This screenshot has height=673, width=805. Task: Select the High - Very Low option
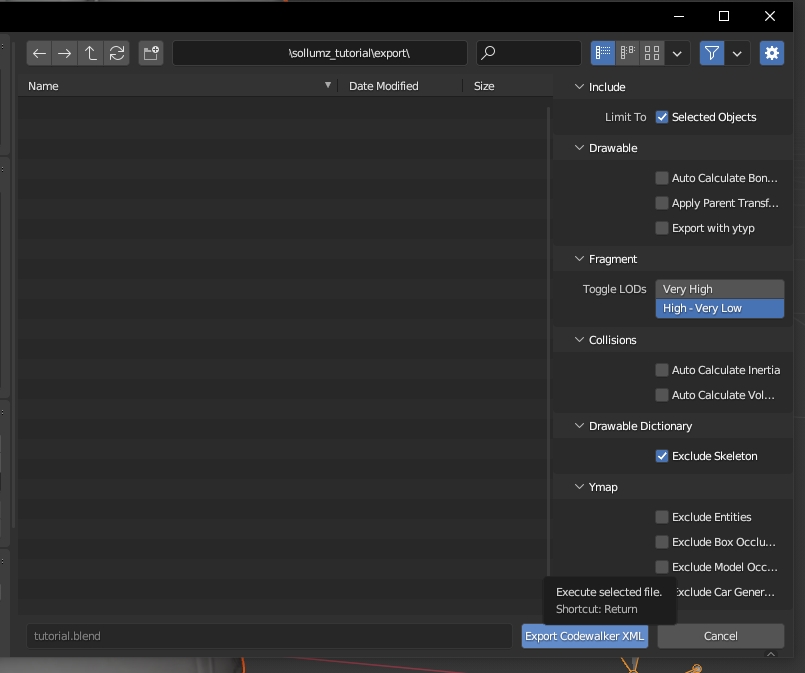point(719,308)
